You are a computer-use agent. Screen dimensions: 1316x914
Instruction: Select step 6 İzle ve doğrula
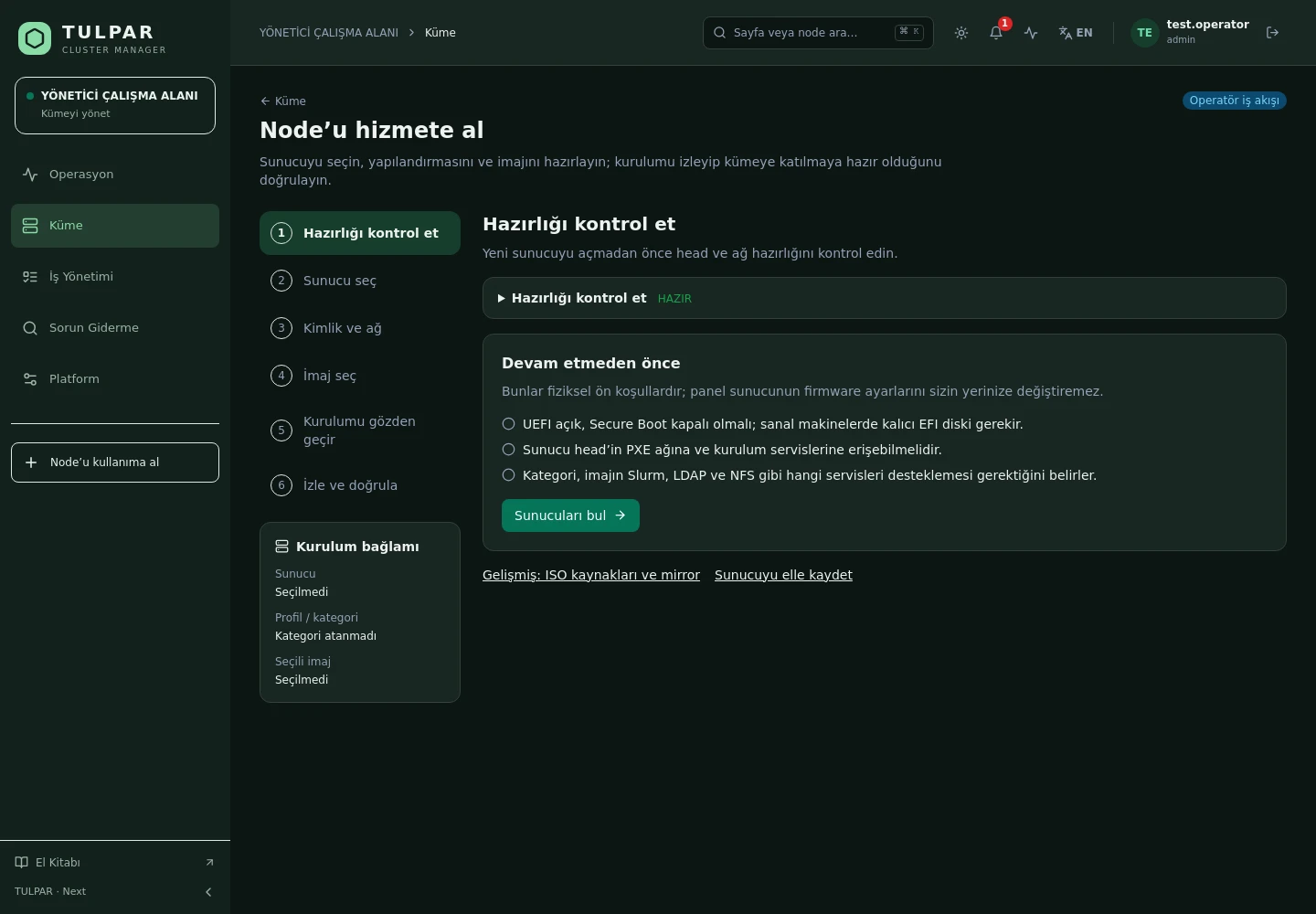(360, 485)
